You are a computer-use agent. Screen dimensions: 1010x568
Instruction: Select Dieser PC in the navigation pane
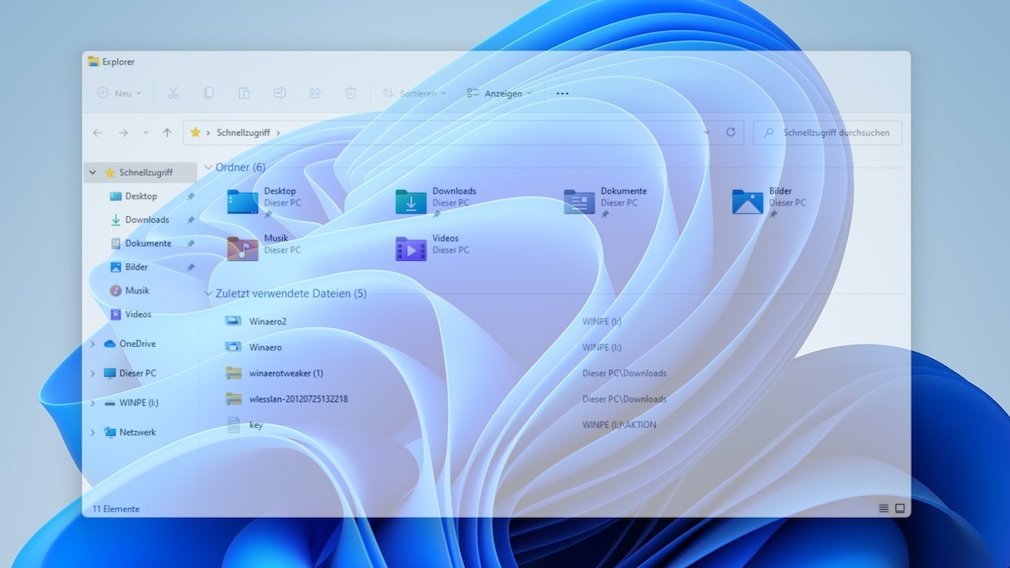coord(137,374)
